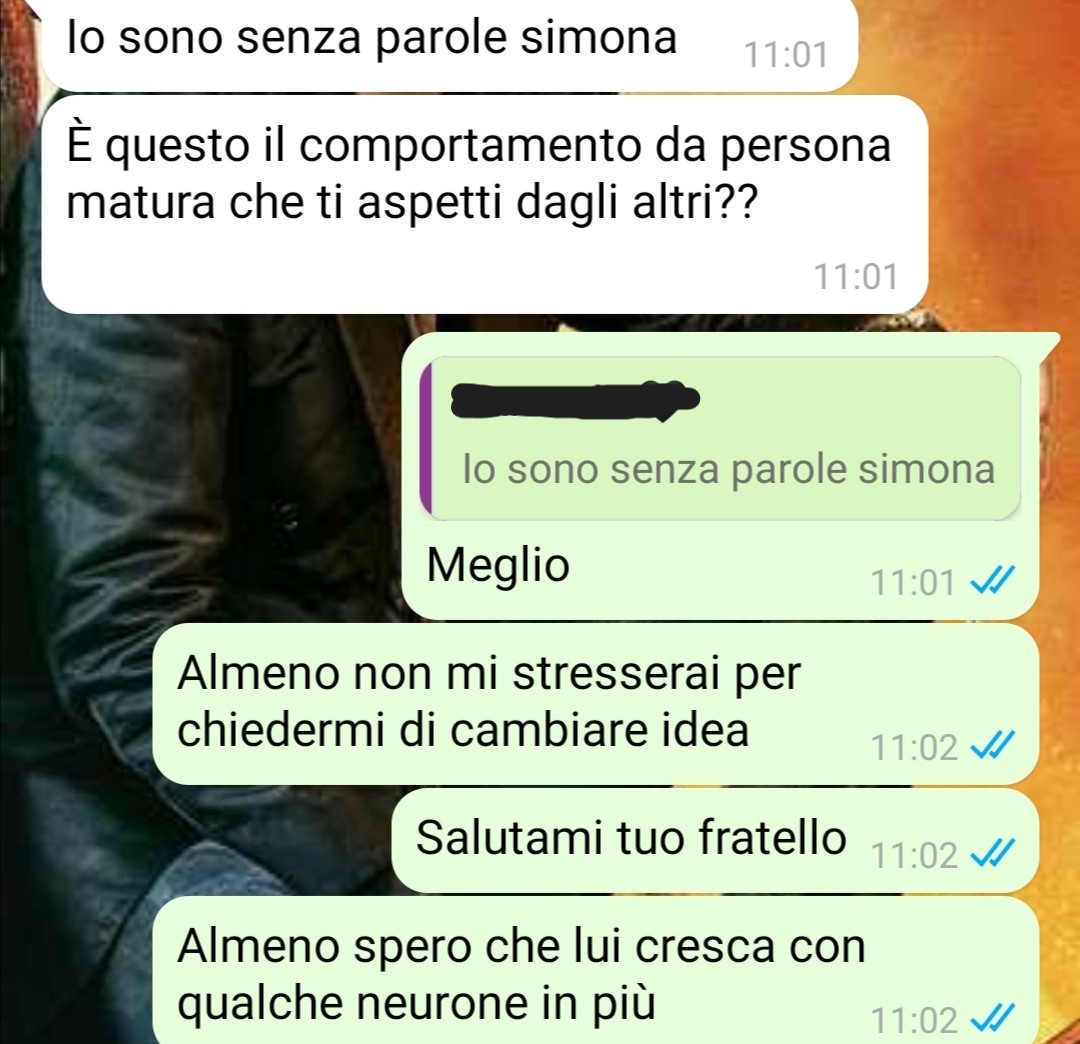The width and height of the screenshot is (1080, 1044).
Task: Tap 11:01 timestamp beside "Meglio"
Action: coord(913,583)
